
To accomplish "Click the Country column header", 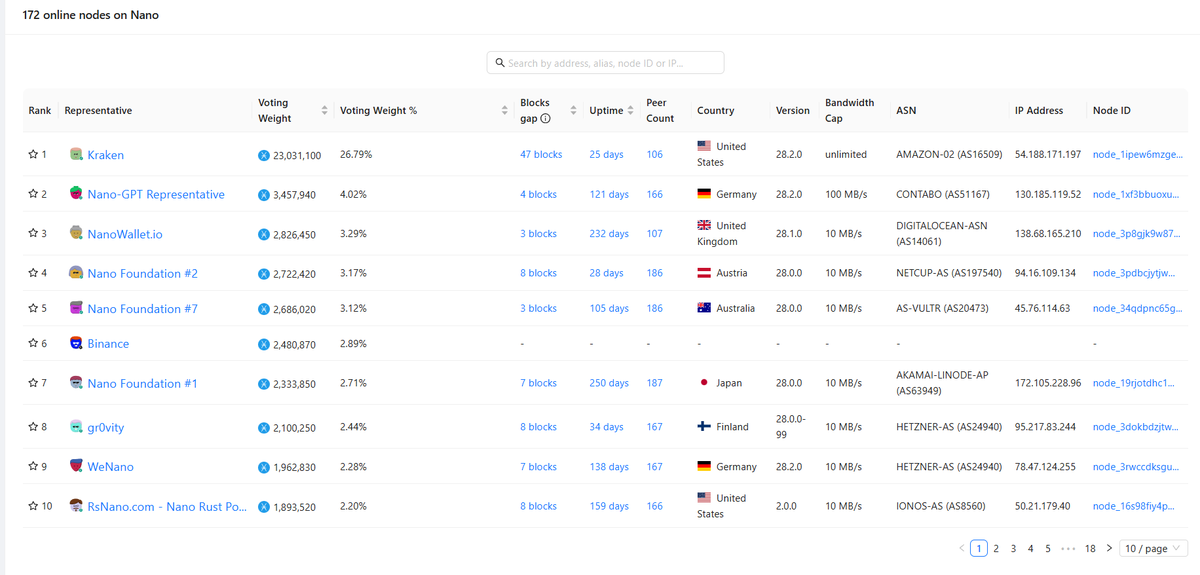I will click(x=716, y=110).
